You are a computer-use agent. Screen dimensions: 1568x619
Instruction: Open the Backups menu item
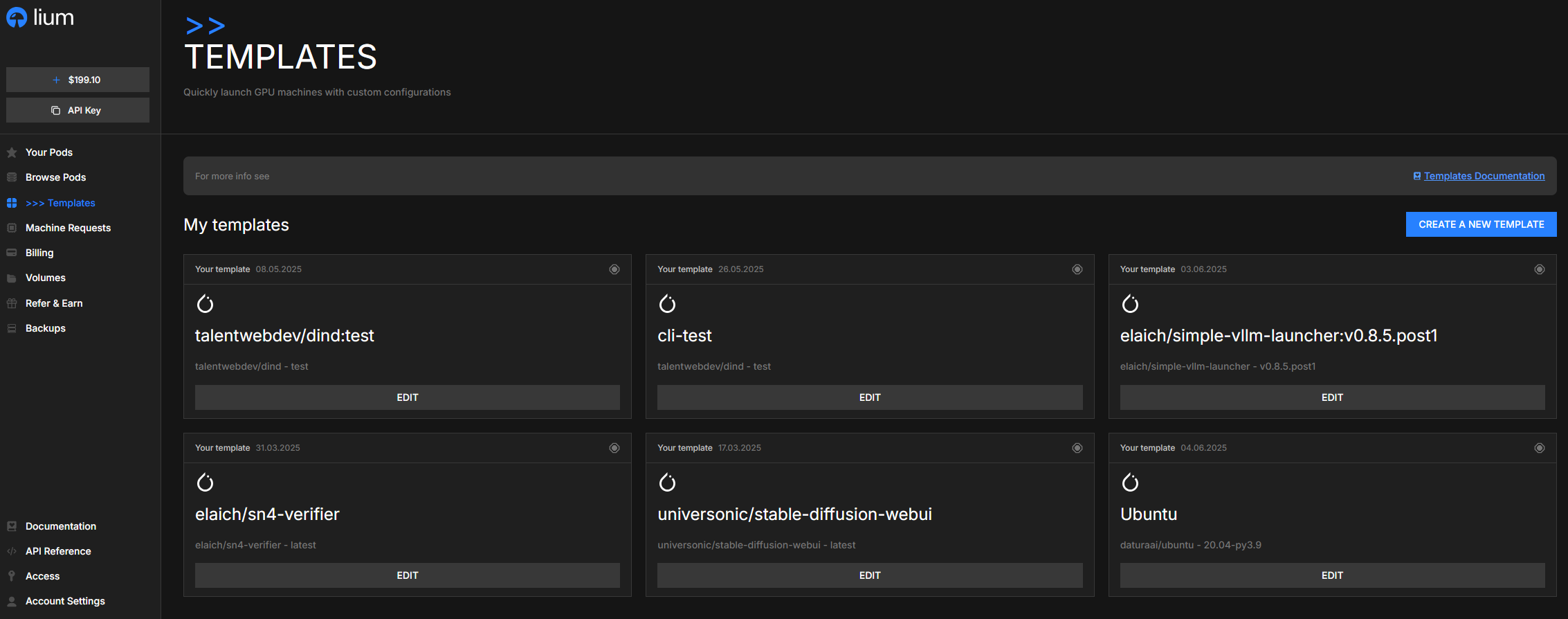(46, 328)
